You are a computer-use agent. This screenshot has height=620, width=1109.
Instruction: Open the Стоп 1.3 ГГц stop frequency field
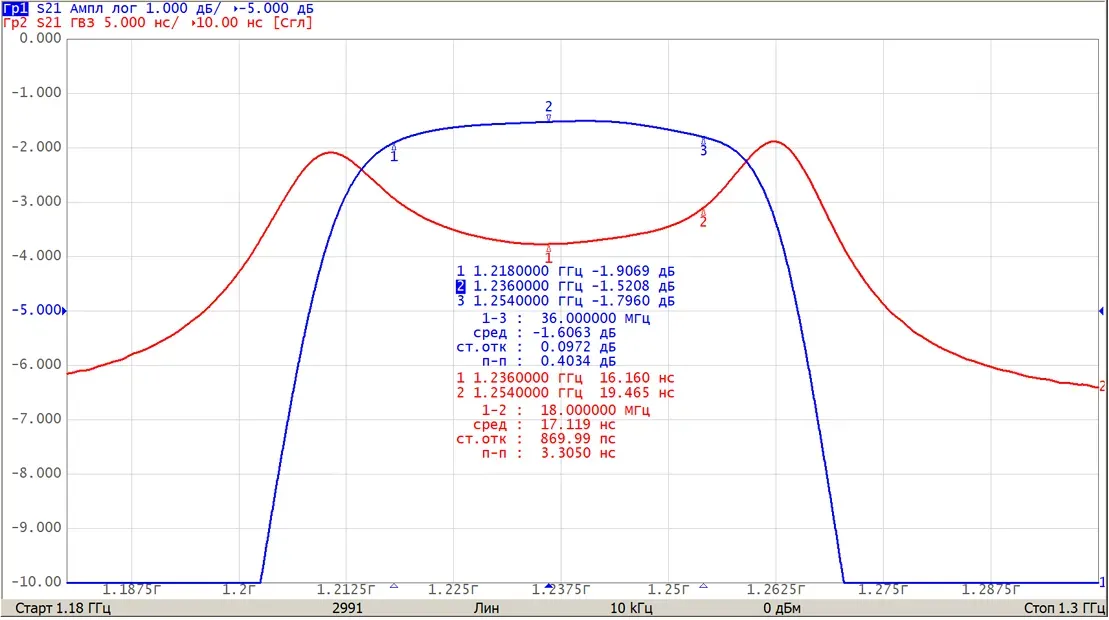pyautogui.click(x=1064, y=609)
